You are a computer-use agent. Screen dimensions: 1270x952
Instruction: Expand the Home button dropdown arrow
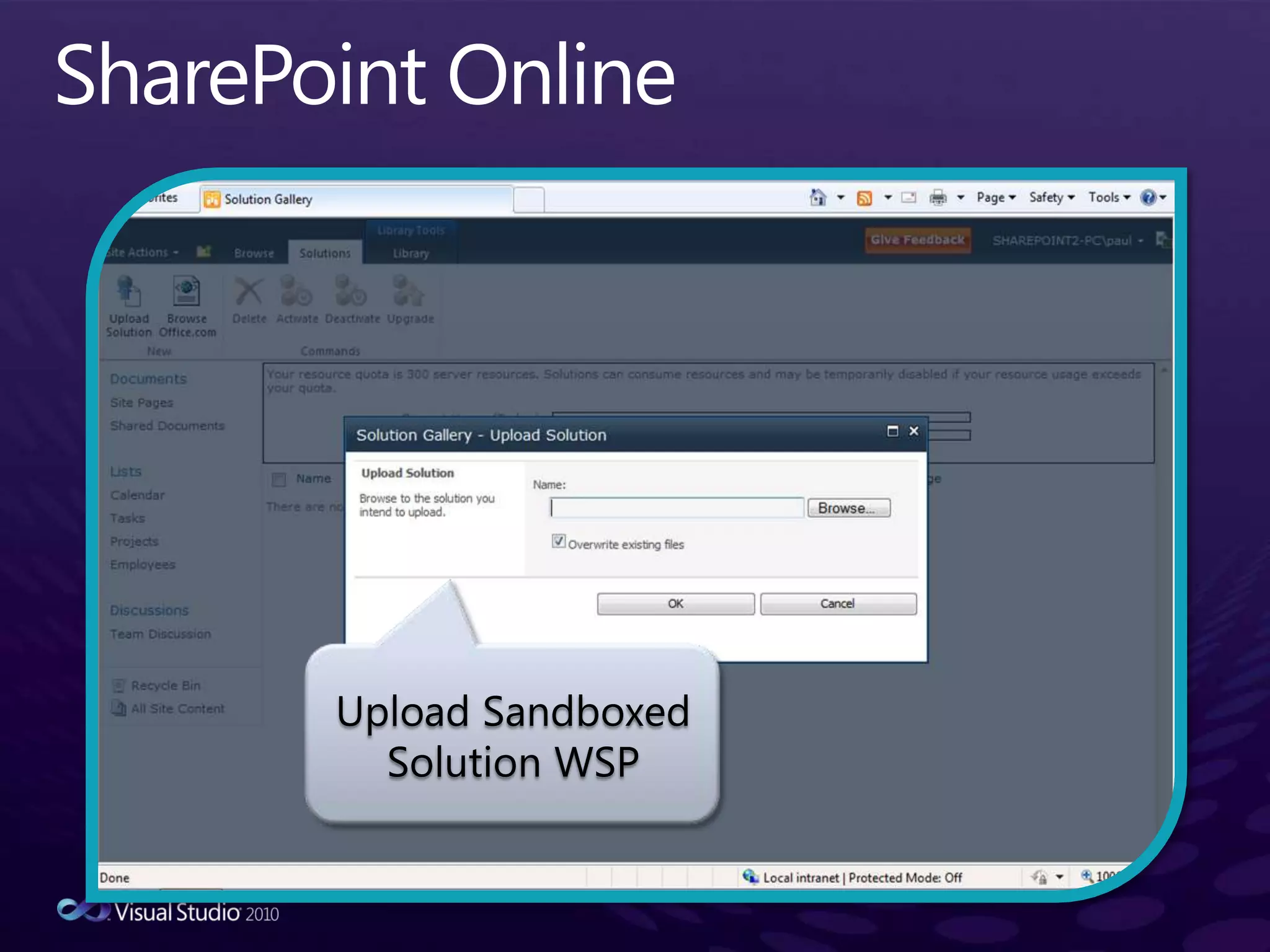841,198
